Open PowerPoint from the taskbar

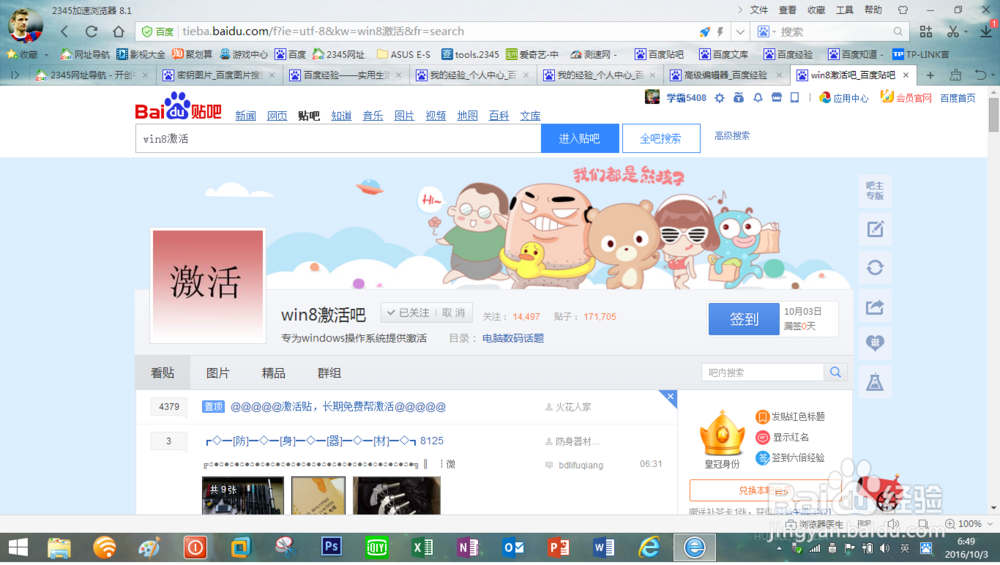pyautogui.click(x=559, y=547)
